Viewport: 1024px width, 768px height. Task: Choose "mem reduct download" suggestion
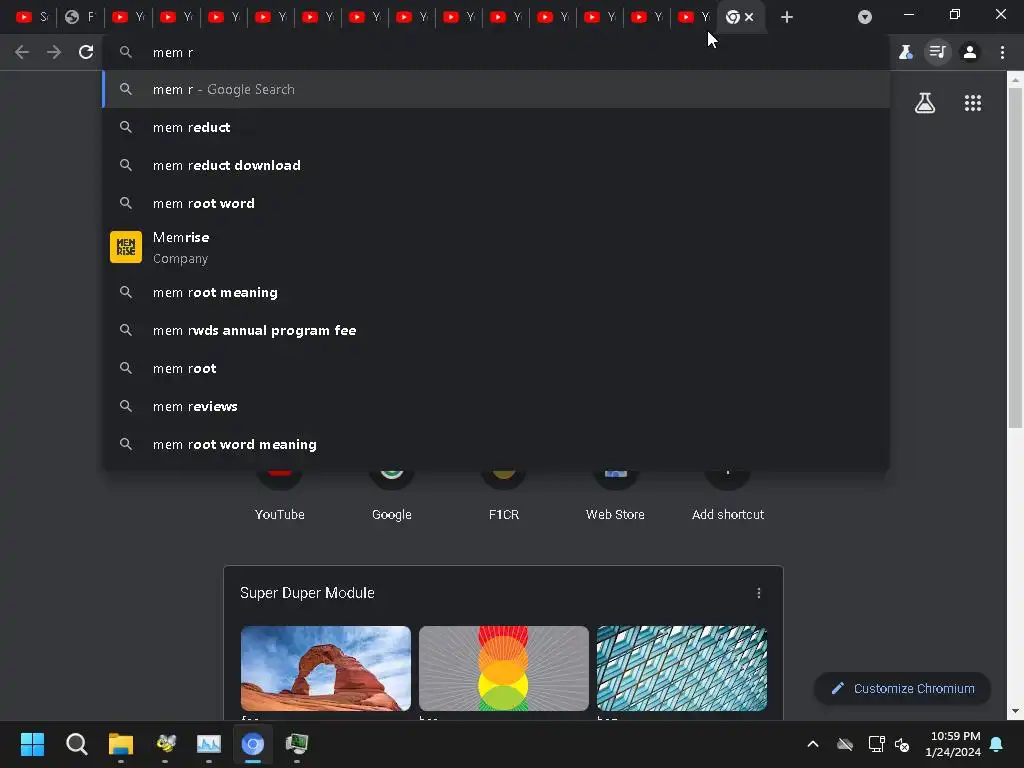(496, 165)
